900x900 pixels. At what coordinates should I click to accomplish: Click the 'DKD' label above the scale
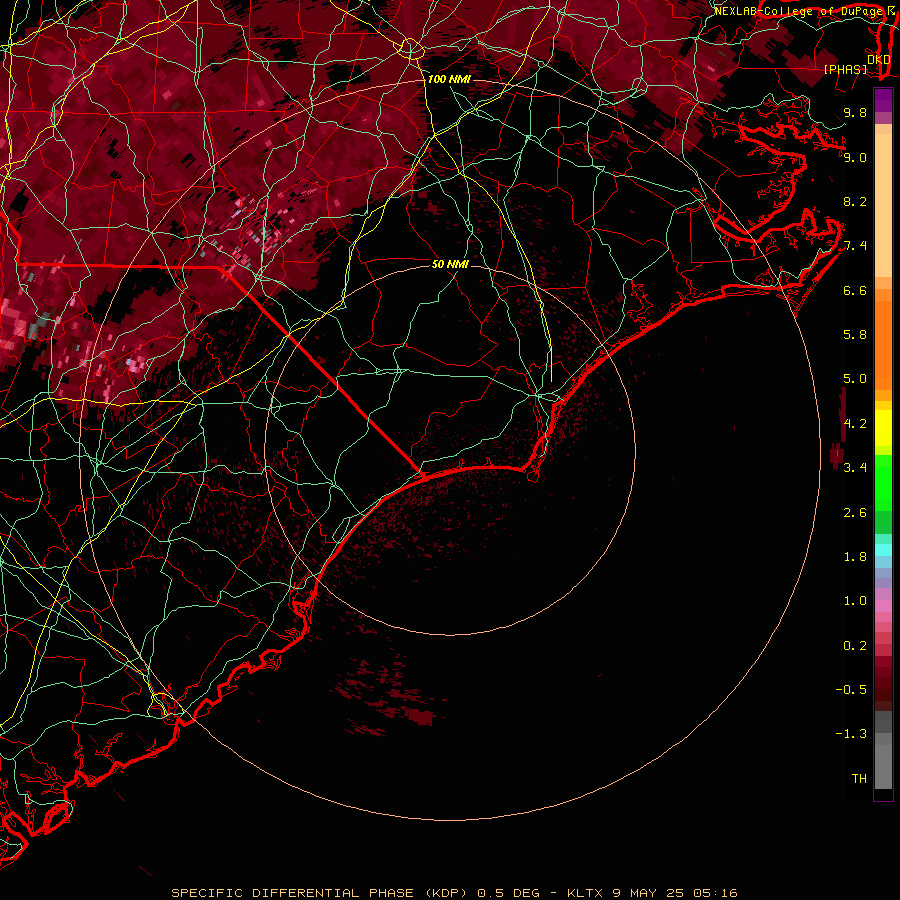coord(879,59)
